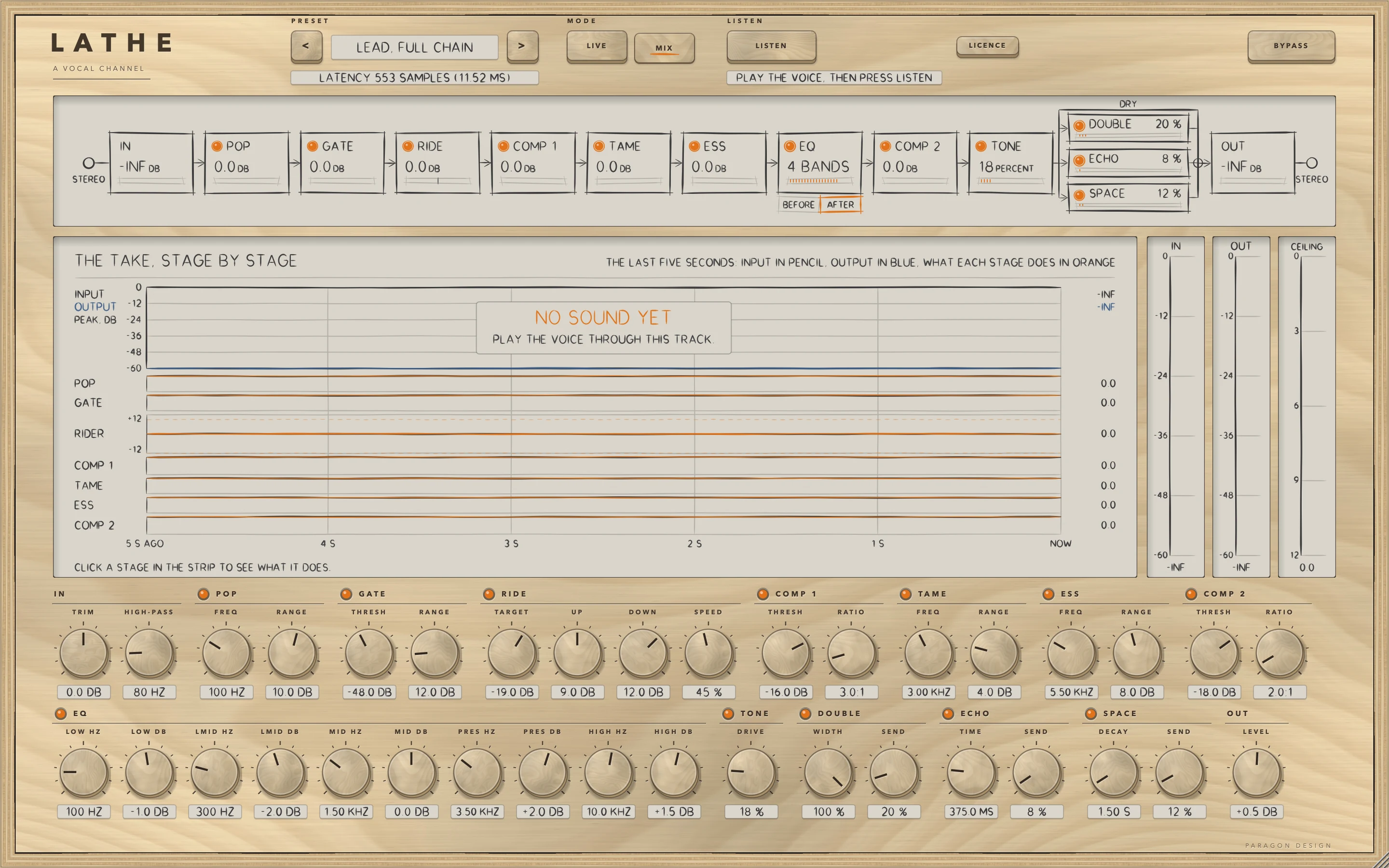The image size is (1389, 868).
Task: Advance to the next preset arrow
Action: [522, 46]
